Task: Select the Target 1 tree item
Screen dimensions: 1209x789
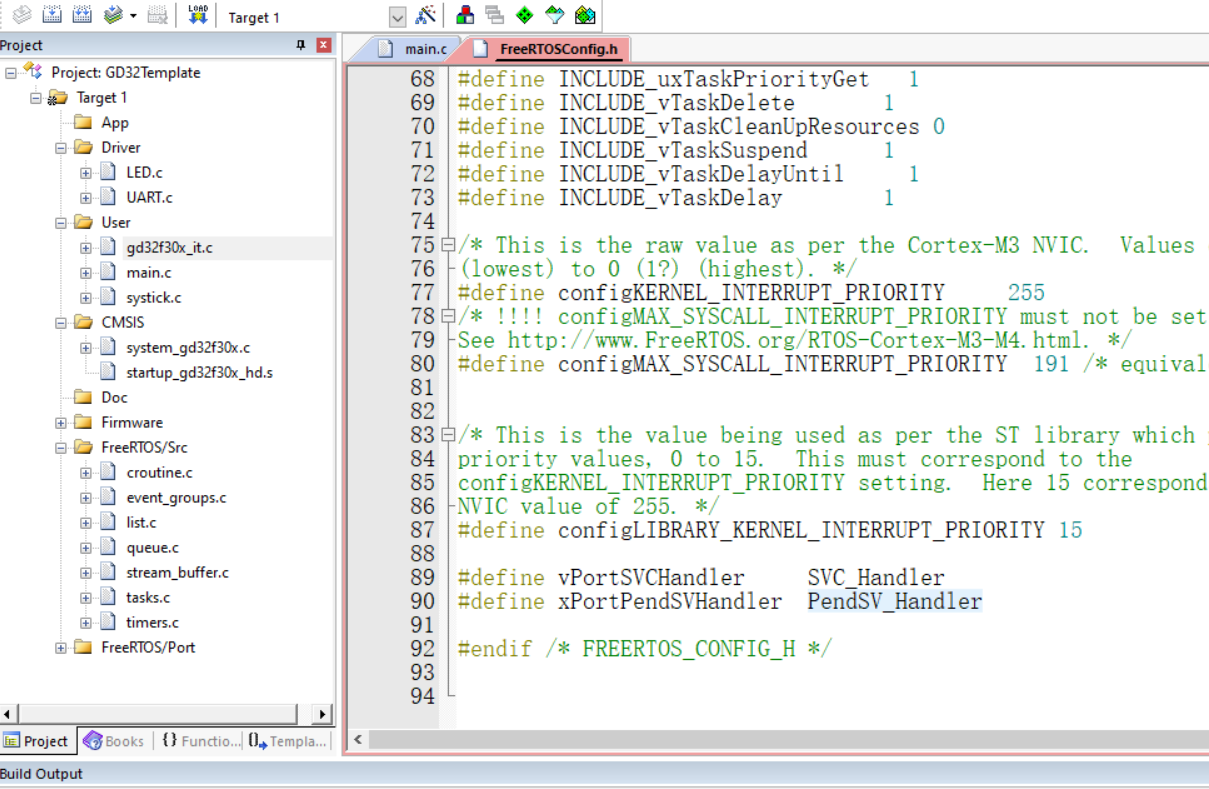Action: pyautogui.click(x=102, y=97)
